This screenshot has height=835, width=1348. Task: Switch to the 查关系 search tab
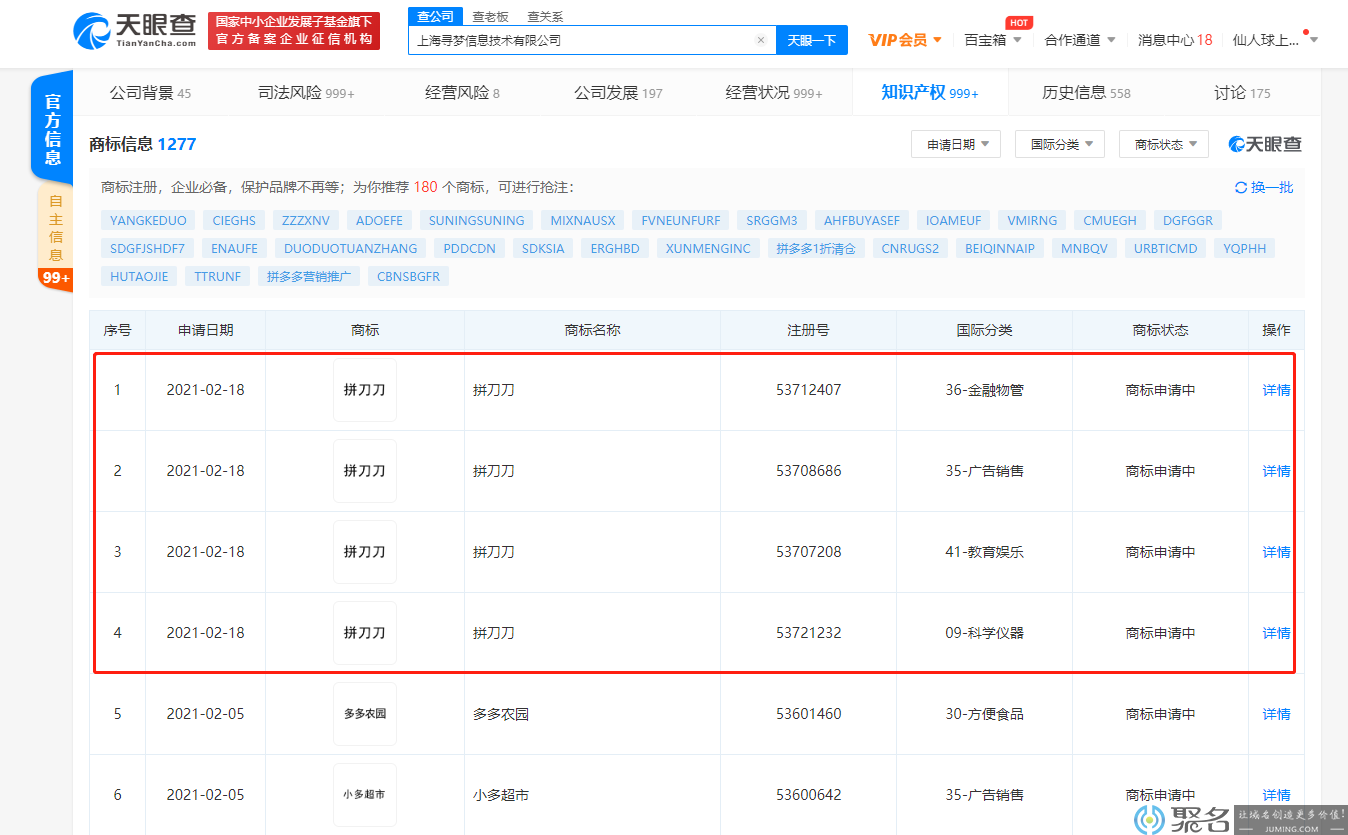coord(545,16)
